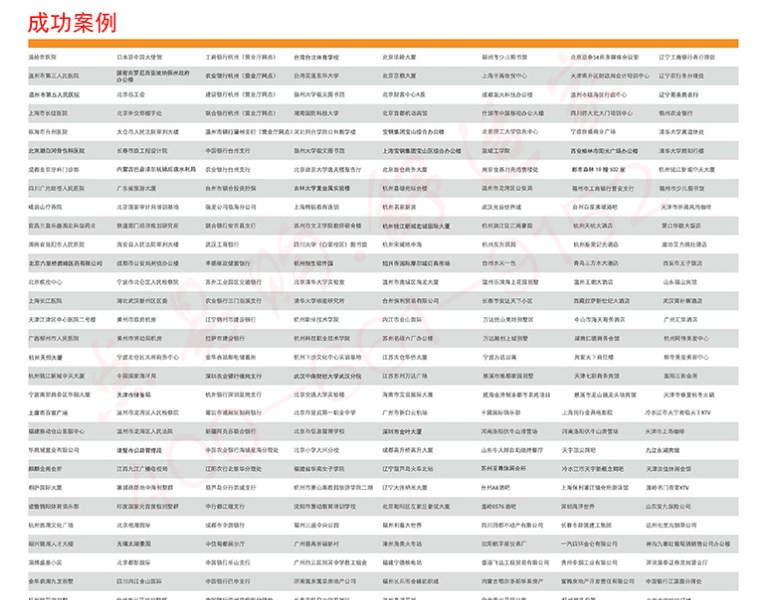Select the 清华大学核能研究所 cell

(319, 301)
